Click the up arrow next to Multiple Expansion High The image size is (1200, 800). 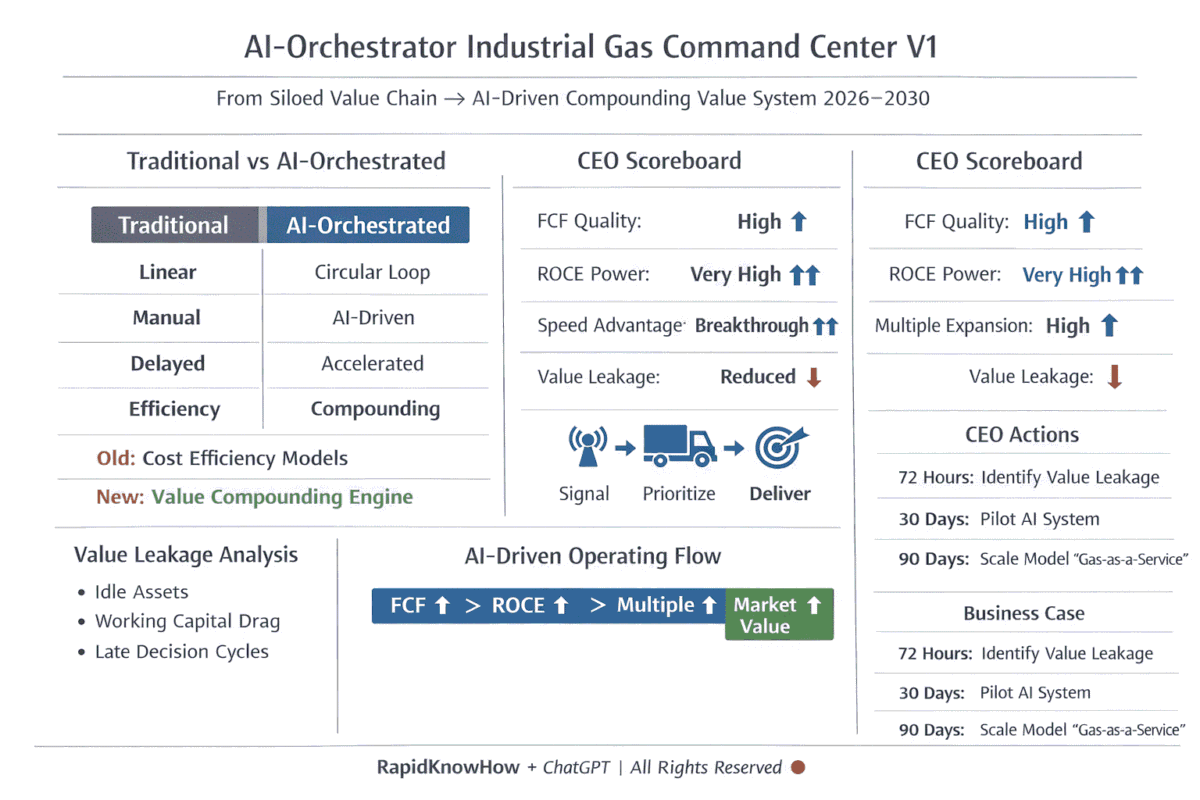[x=1107, y=325]
